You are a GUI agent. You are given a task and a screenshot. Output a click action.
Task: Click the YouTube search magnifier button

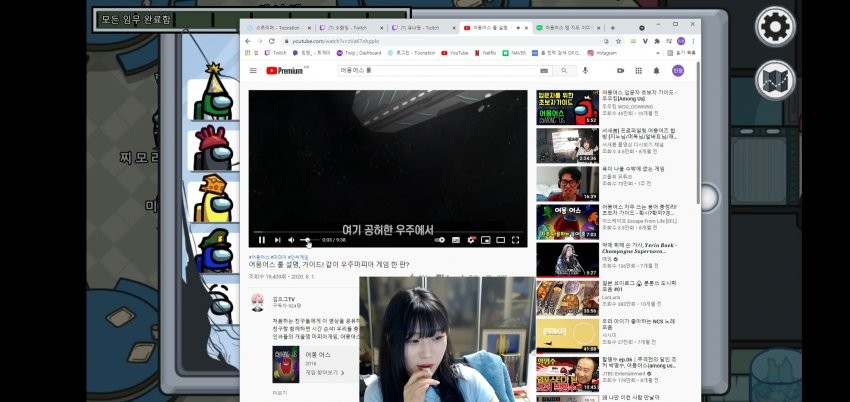pos(564,70)
